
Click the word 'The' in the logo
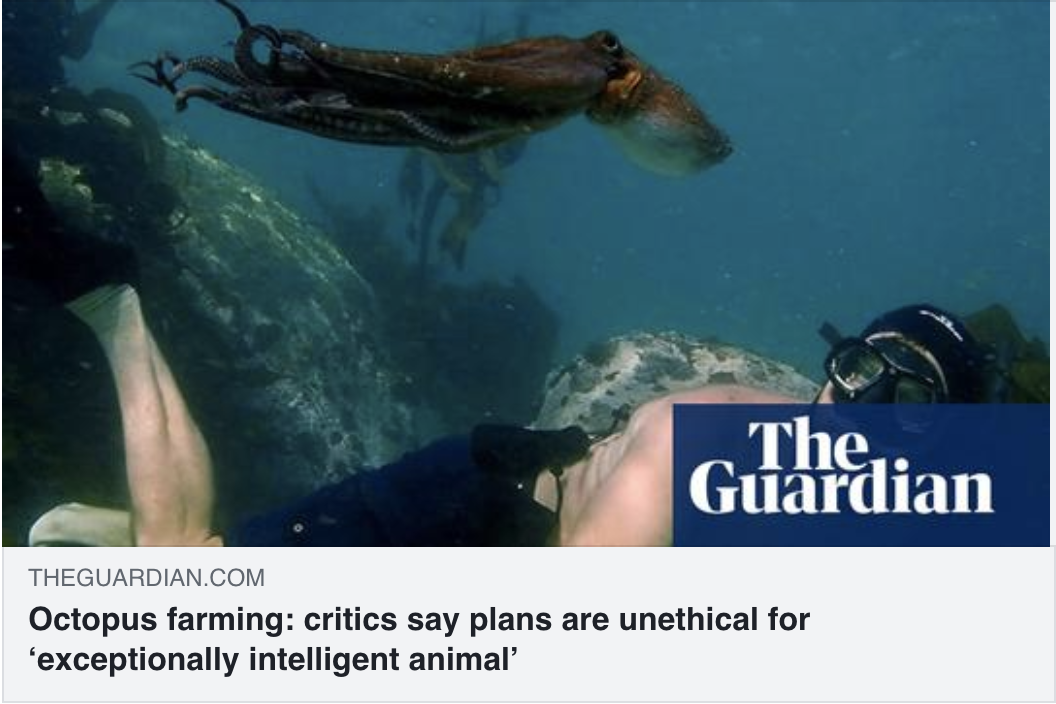click(x=805, y=442)
